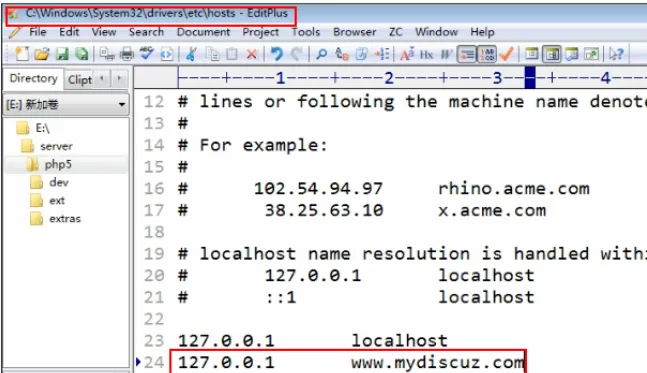This screenshot has width=647, height=373.
Task: Open the File menu
Action: (x=38, y=32)
